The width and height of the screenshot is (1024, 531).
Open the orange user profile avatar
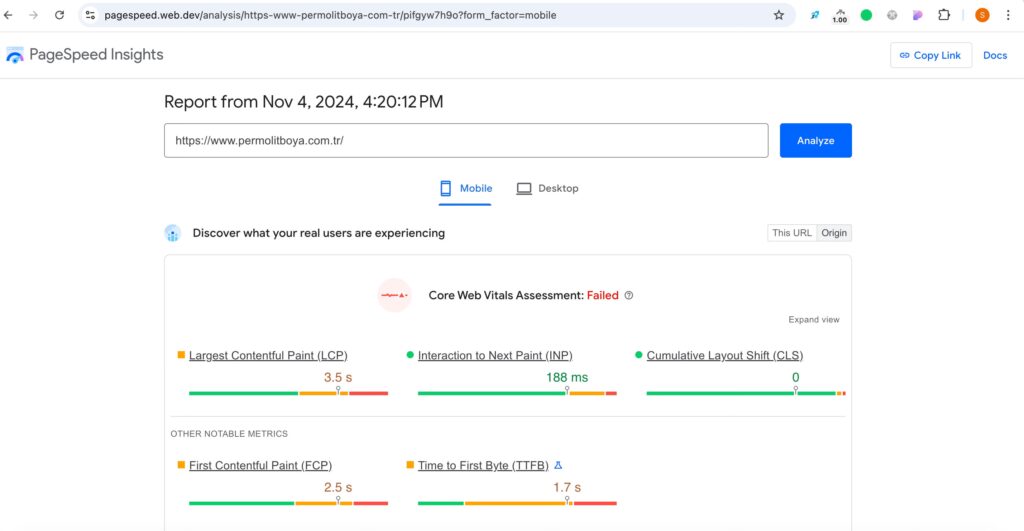coord(982,15)
